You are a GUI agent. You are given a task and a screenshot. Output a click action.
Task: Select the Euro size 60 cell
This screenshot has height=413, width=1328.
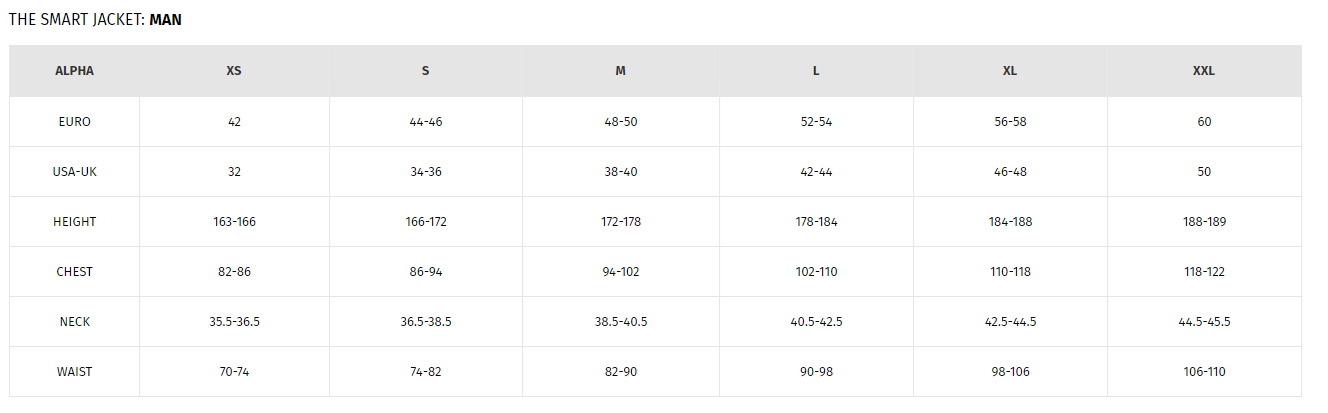pyautogui.click(x=1204, y=121)
